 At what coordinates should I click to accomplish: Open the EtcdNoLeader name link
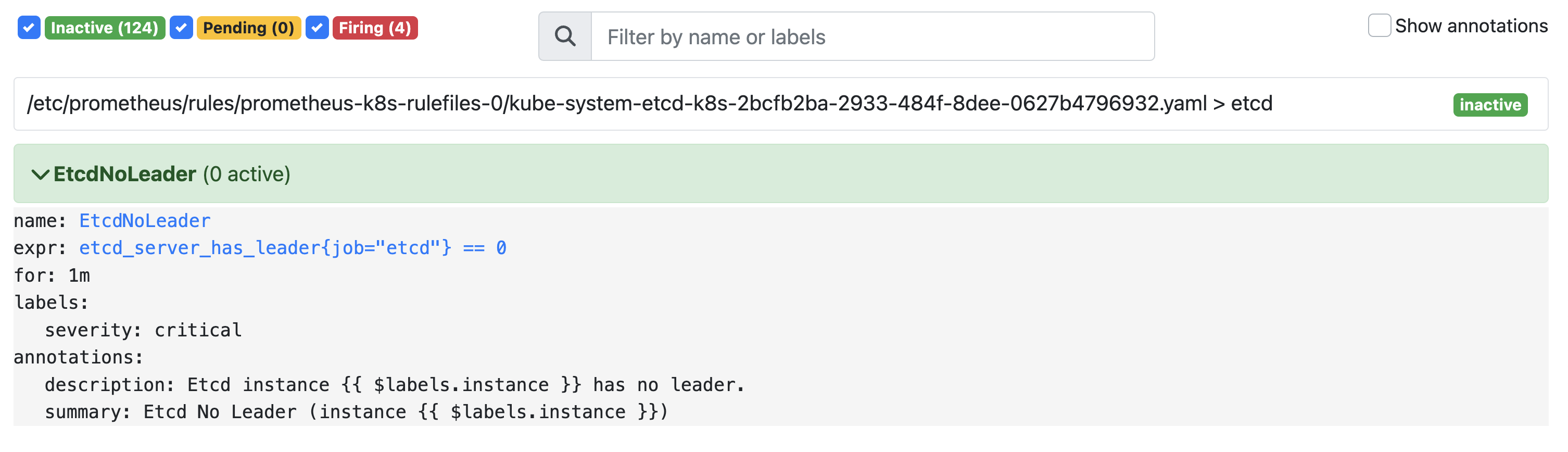click(x=145, y=220)
